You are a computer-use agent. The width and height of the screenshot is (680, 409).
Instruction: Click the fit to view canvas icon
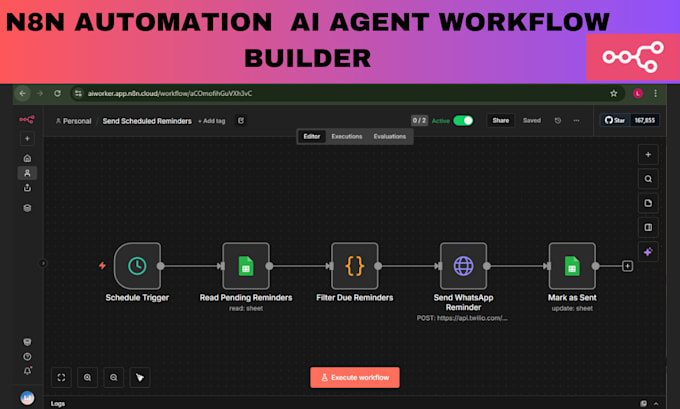(61, 377)
